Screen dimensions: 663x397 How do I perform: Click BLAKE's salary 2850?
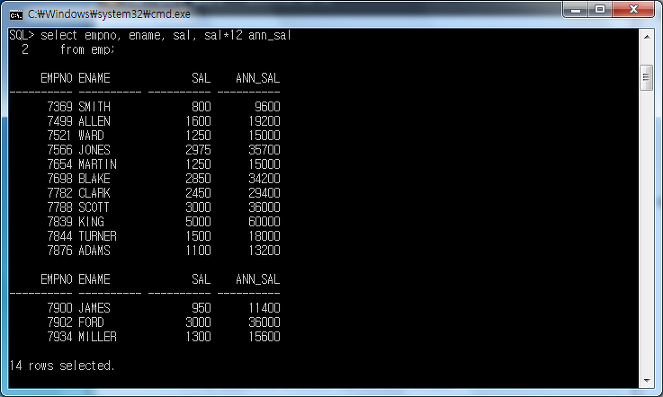pyautogui.click(x=198, y=178)
